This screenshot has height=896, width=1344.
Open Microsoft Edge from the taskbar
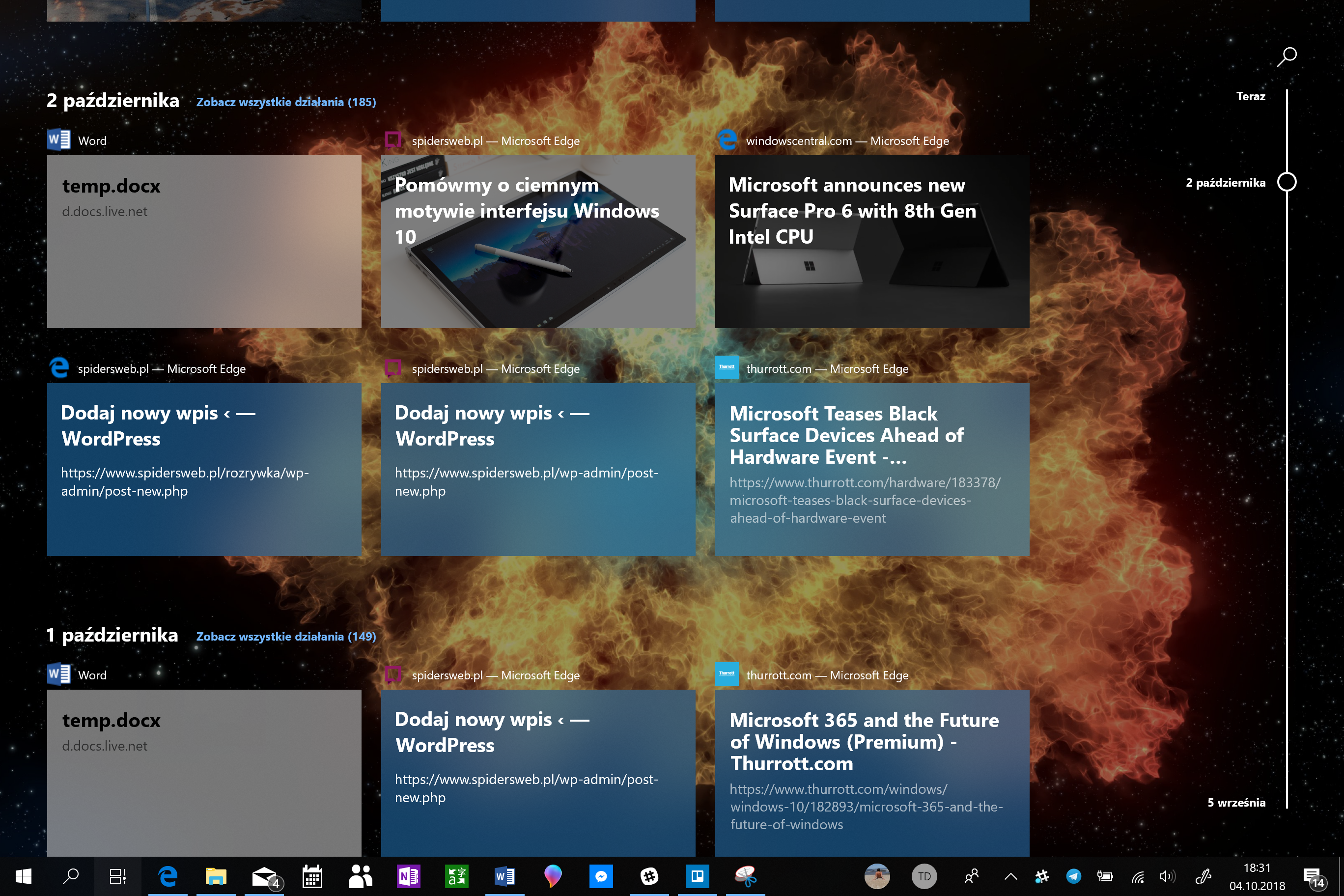[168, 876]
